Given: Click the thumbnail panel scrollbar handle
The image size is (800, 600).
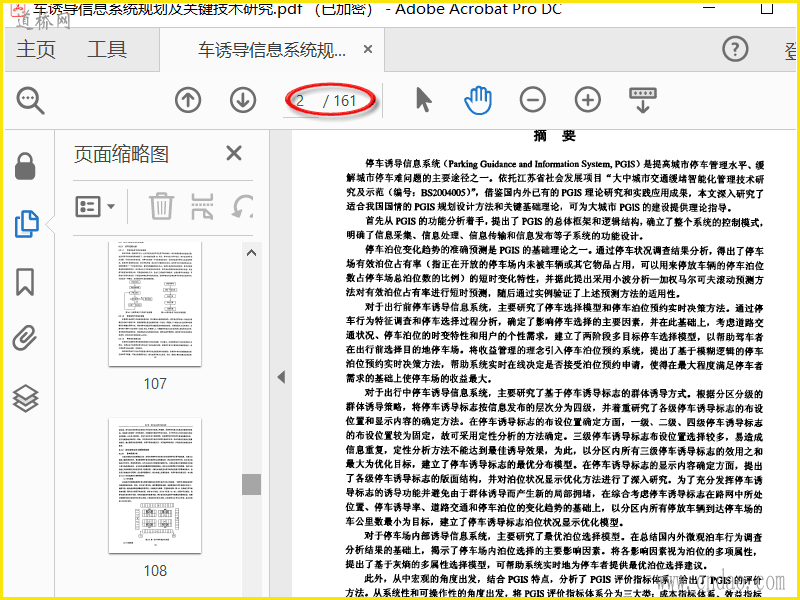Looking at the screenshot, I should [251, 484].
